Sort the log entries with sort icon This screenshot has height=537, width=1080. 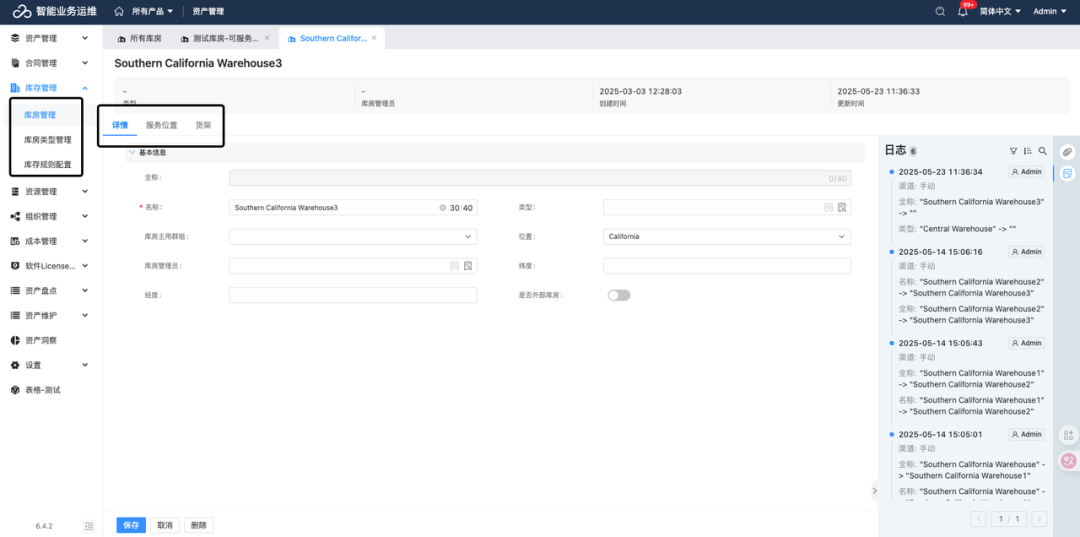click(x=1028, y=151)
